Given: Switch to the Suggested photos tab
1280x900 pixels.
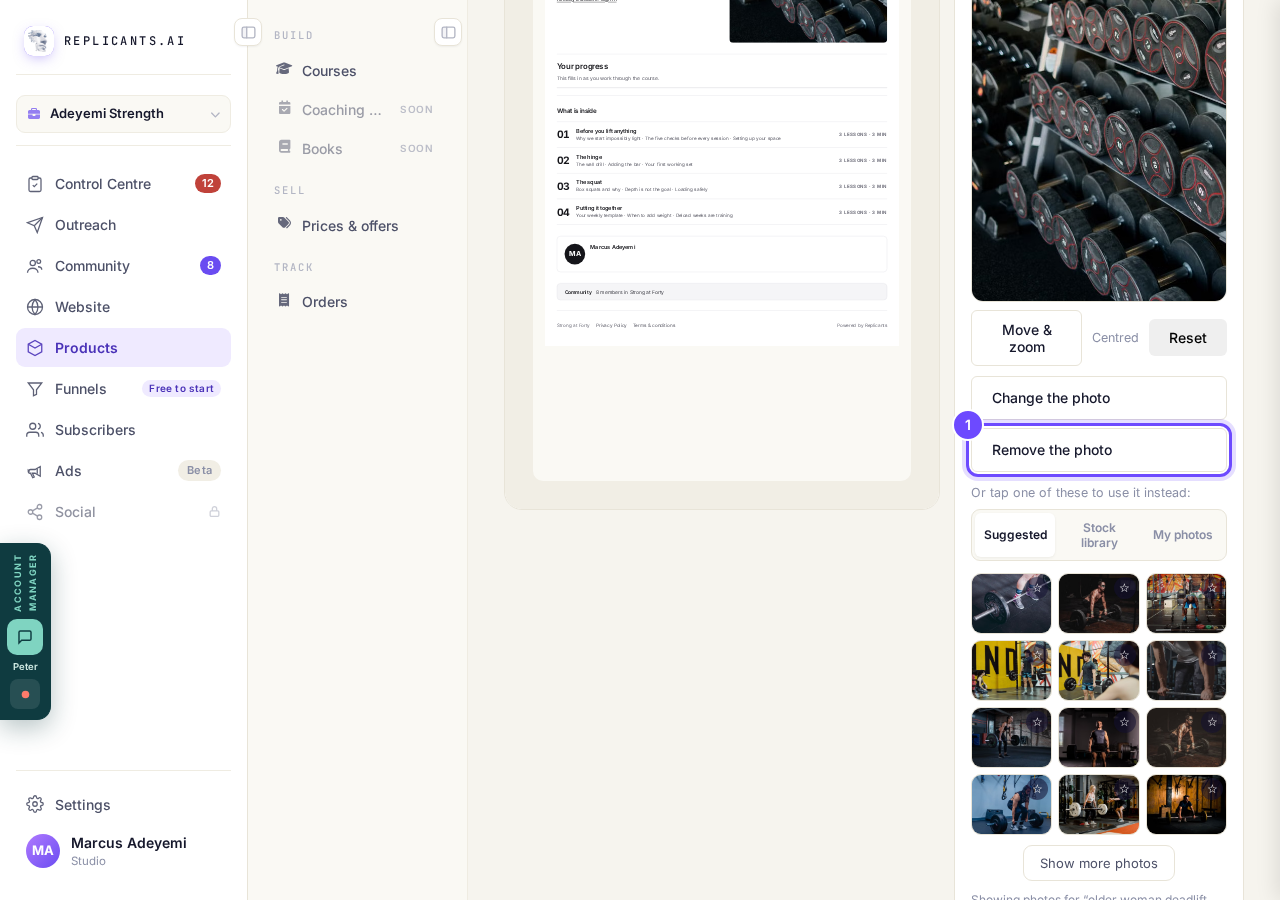Looking at the screenshot, I should coord(1015,535).
